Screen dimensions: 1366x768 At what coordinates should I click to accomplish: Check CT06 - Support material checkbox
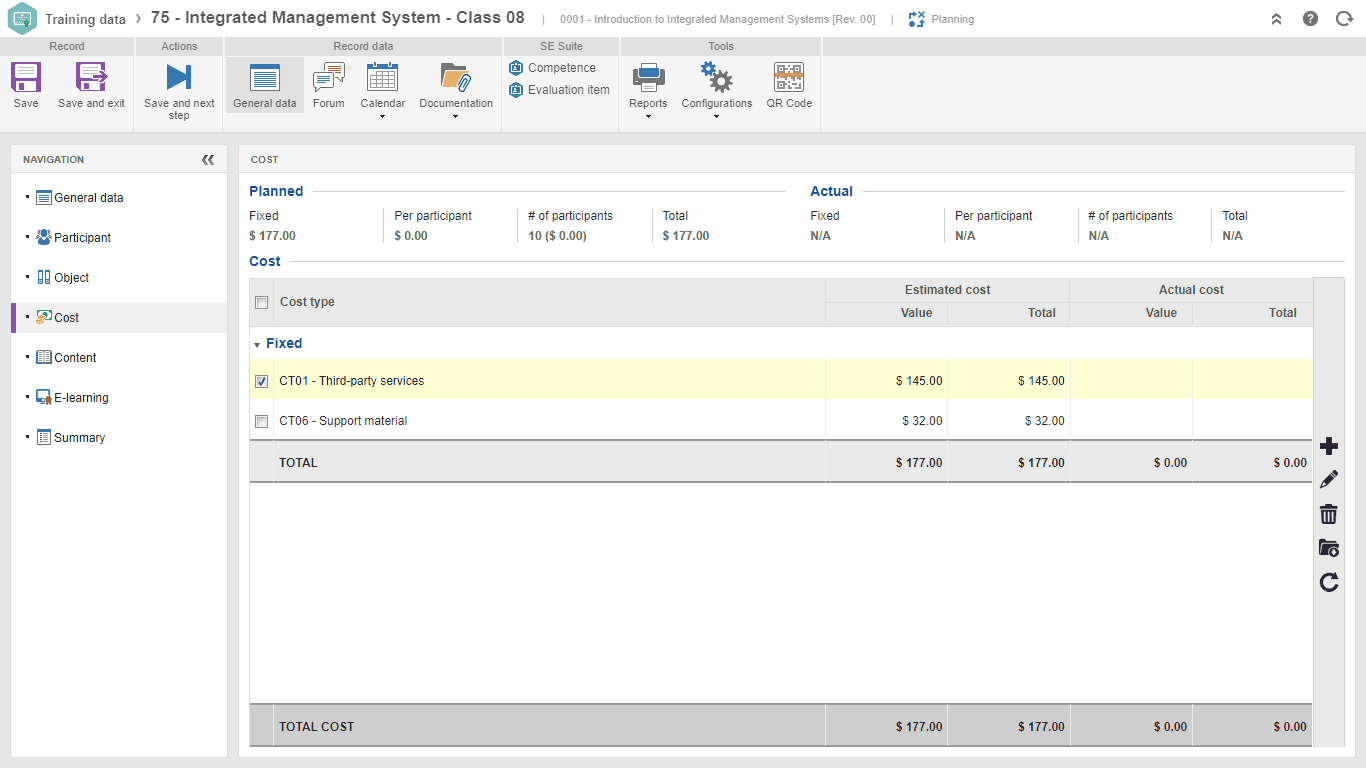tap(262, 421)
